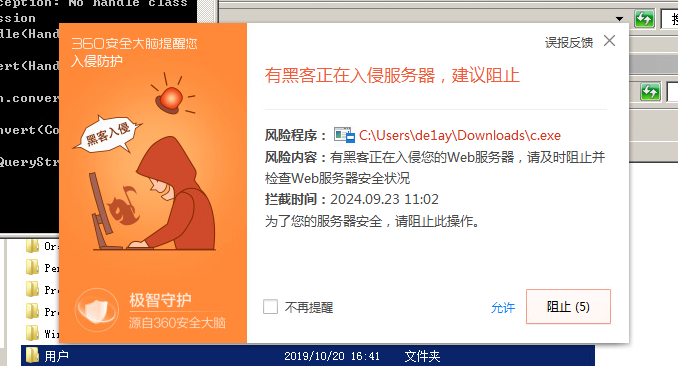Click the input field beside lower refresh icon

coord(672,92)
